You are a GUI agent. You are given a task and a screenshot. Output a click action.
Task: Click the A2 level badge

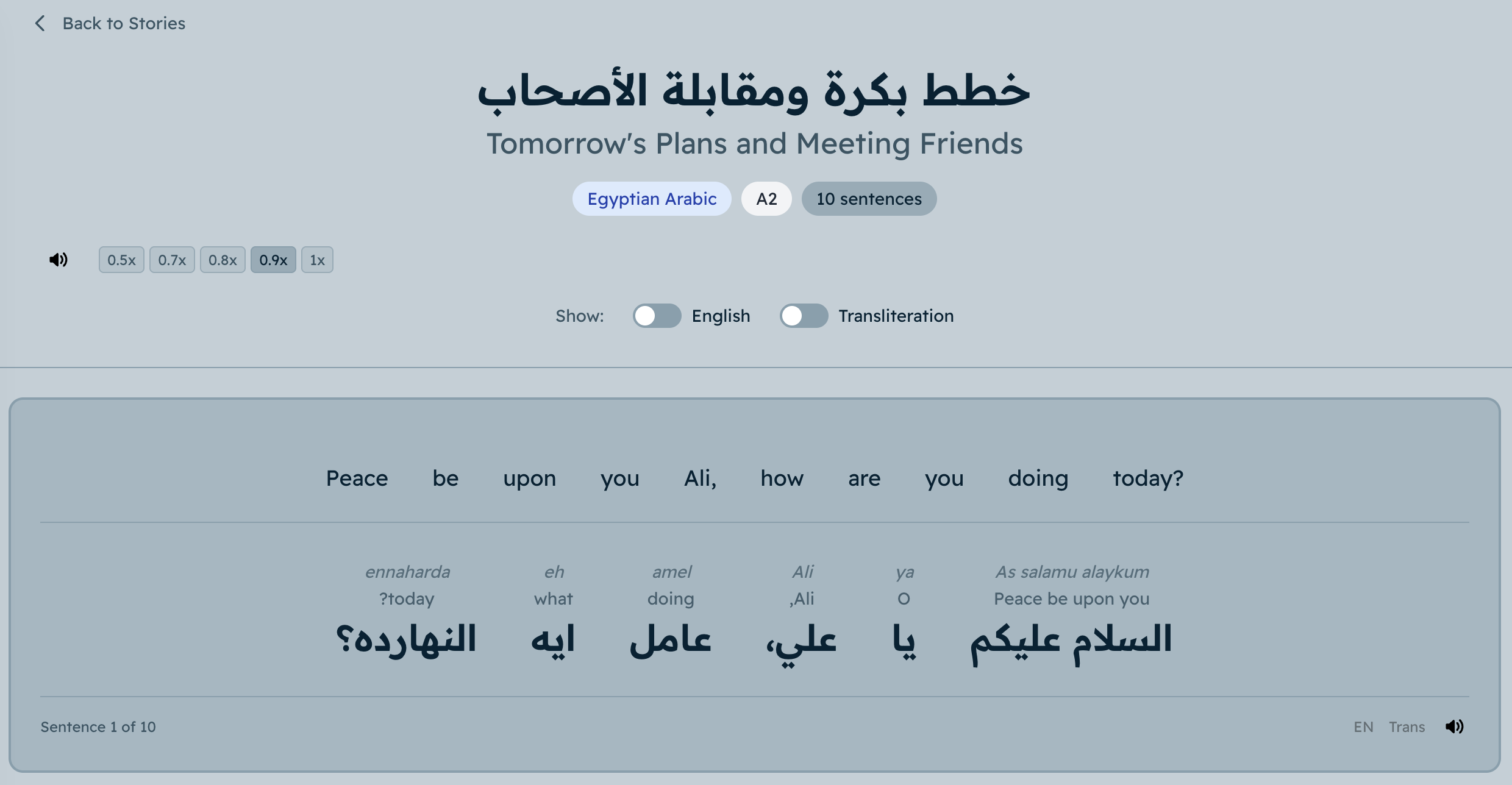point(766,199)
